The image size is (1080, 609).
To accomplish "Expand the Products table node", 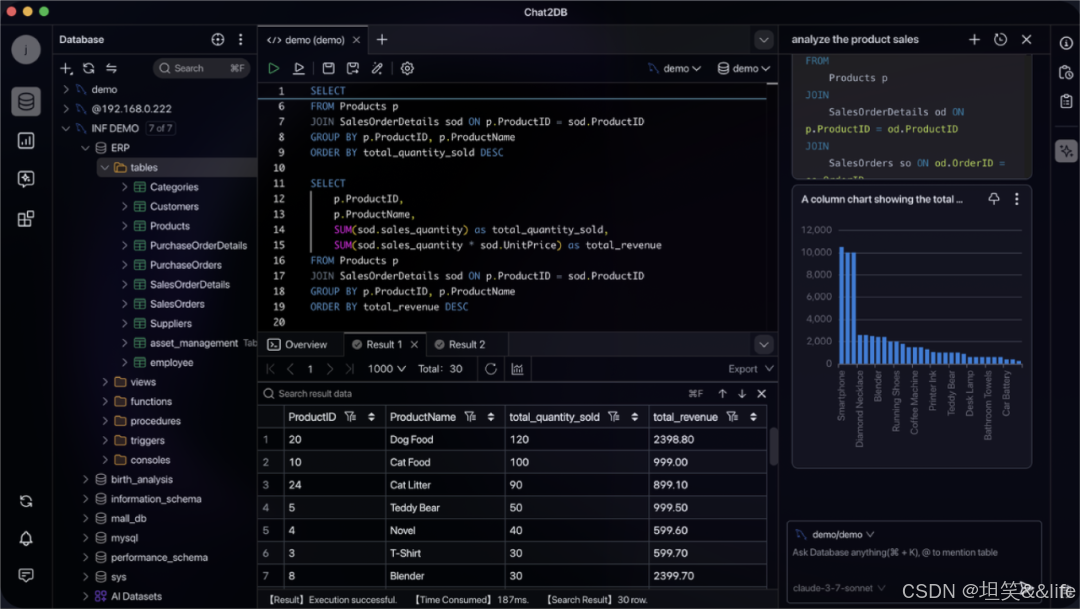I will pos(125,226).
